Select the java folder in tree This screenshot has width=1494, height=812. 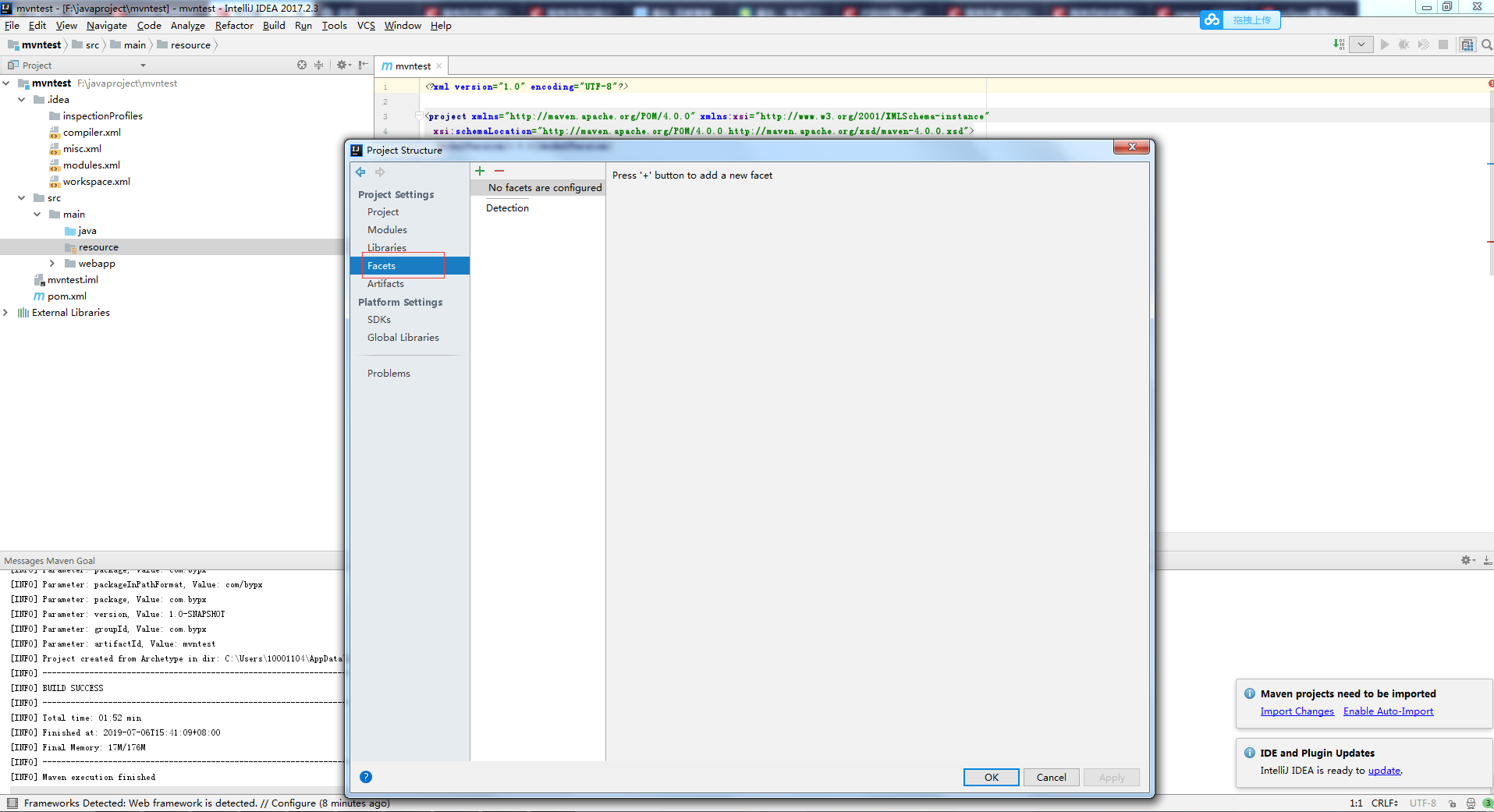click(x=87, y=231)
